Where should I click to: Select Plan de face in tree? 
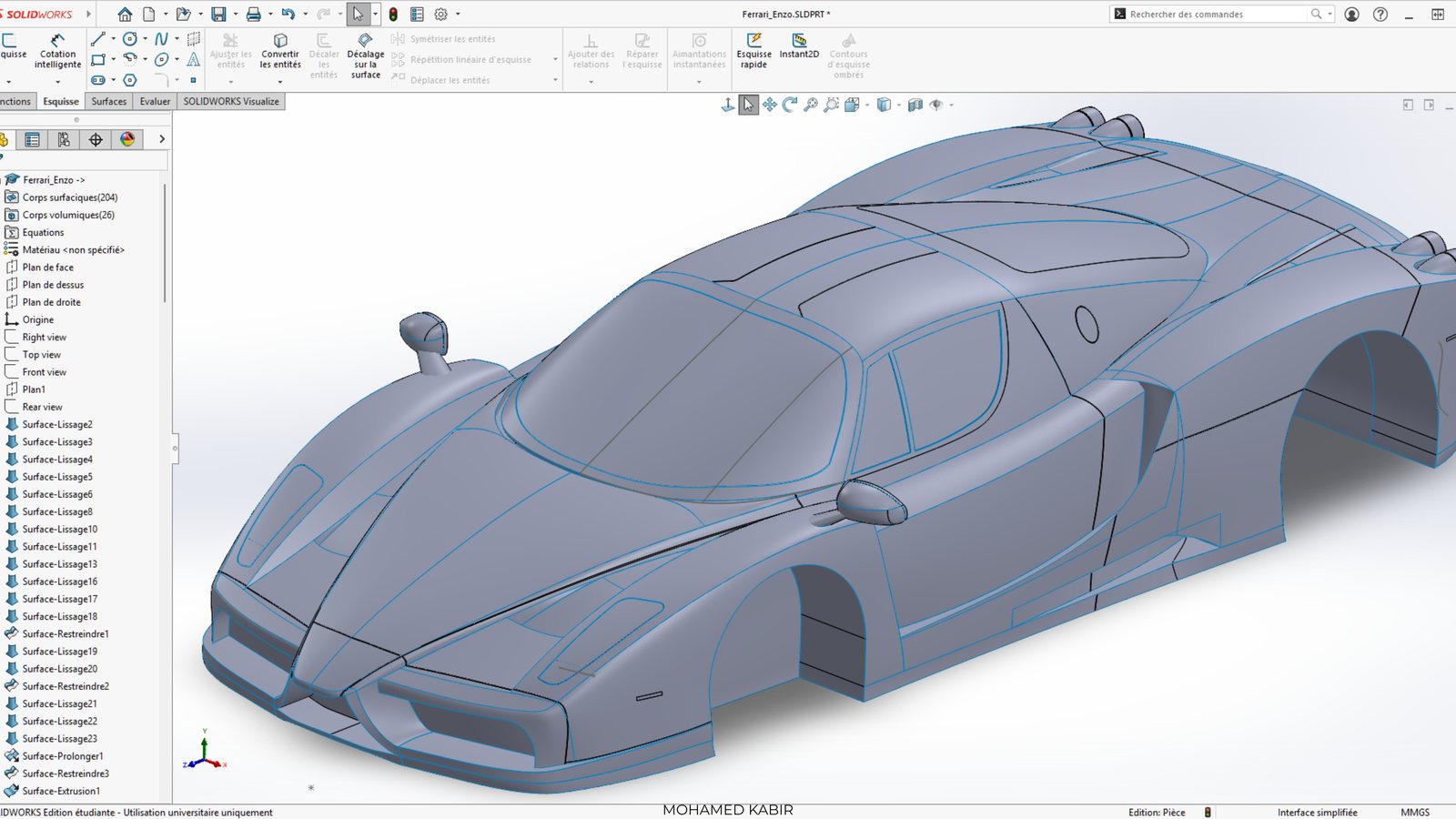(48, 268)
